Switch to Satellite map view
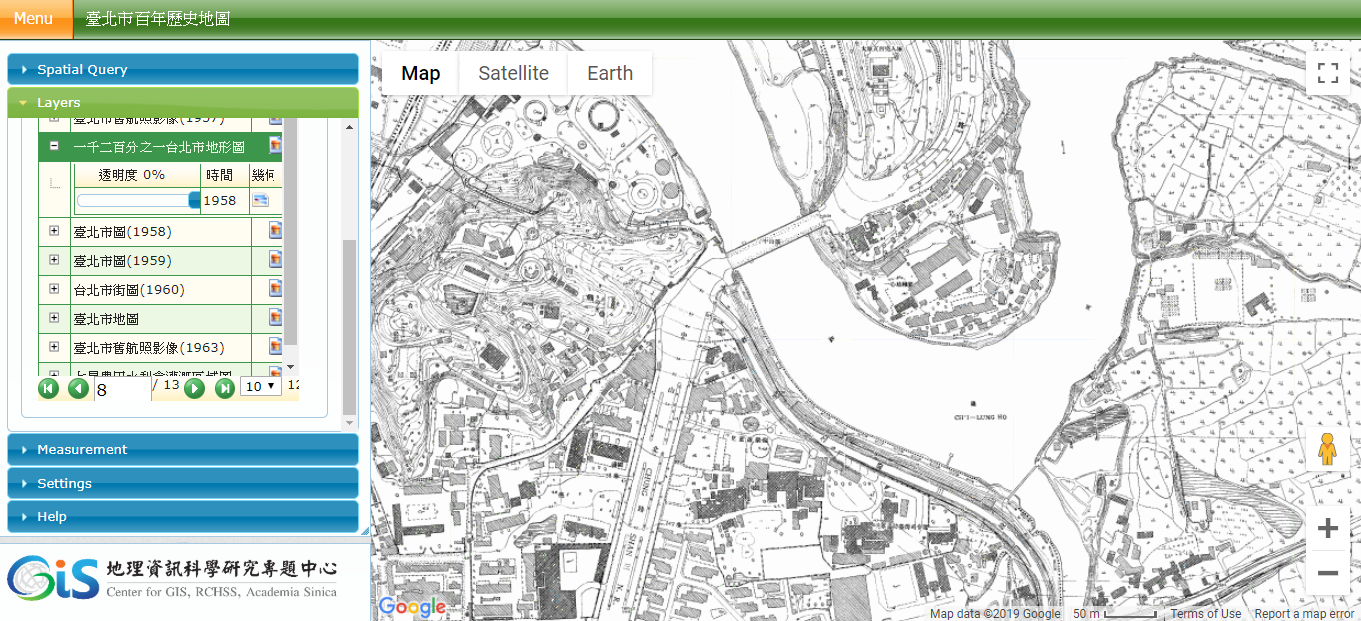 pos(513,73)
